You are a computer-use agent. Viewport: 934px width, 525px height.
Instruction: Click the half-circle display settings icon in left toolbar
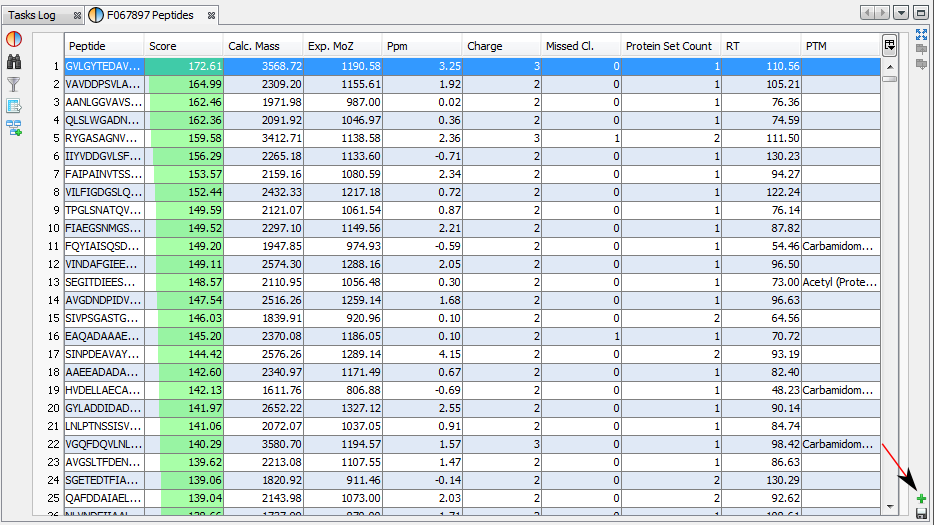coord(14,40)
